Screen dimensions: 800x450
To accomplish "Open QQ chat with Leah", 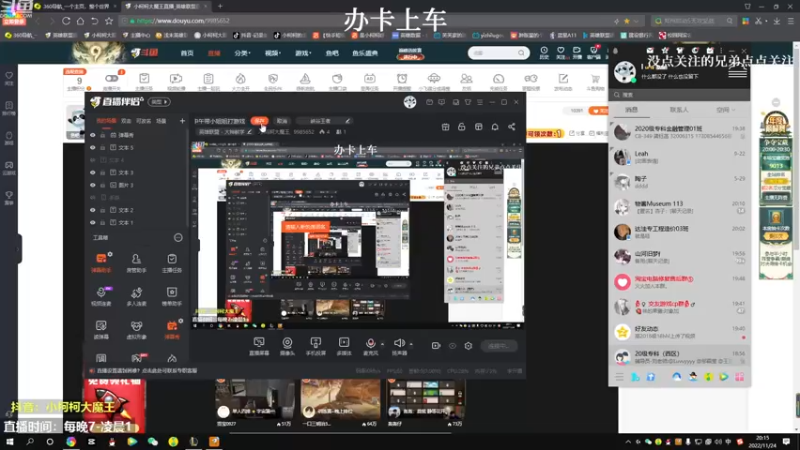I will coord(679,157).
